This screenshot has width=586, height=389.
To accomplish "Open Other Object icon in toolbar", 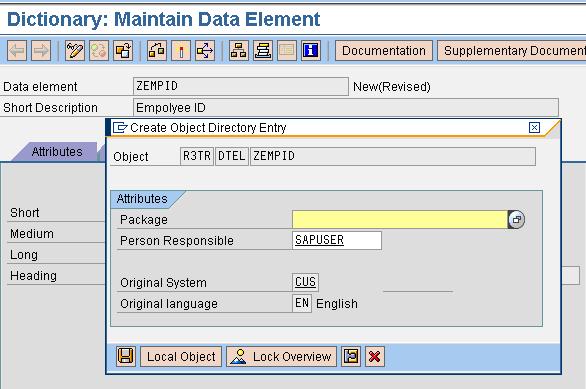I will click(x=123, y=50).
